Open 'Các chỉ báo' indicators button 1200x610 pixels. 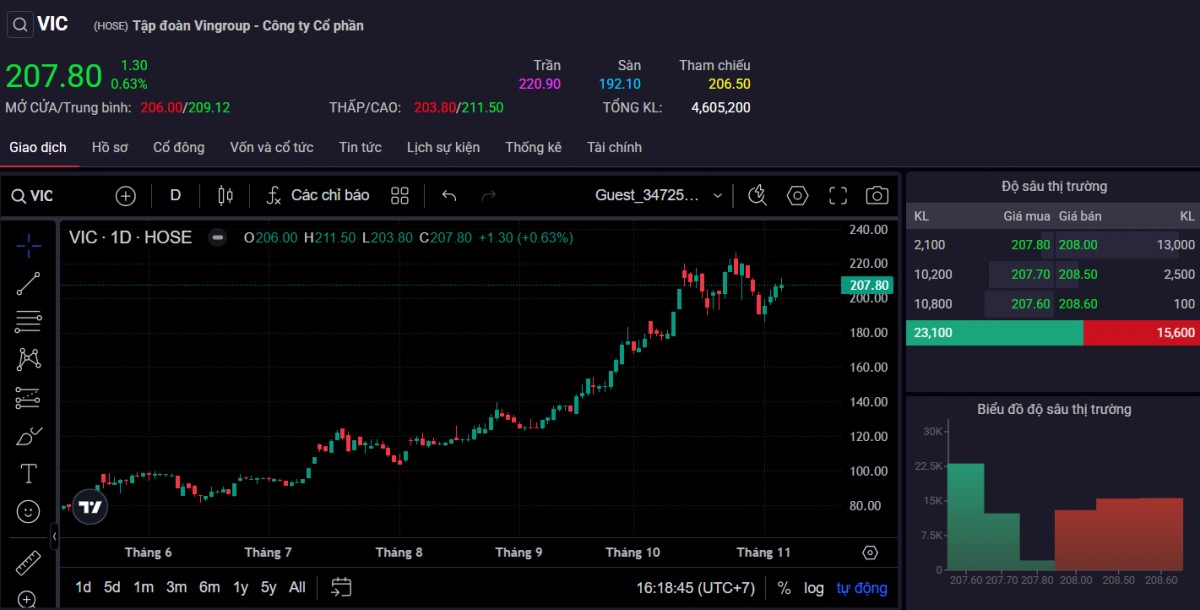tap(318, 196)
